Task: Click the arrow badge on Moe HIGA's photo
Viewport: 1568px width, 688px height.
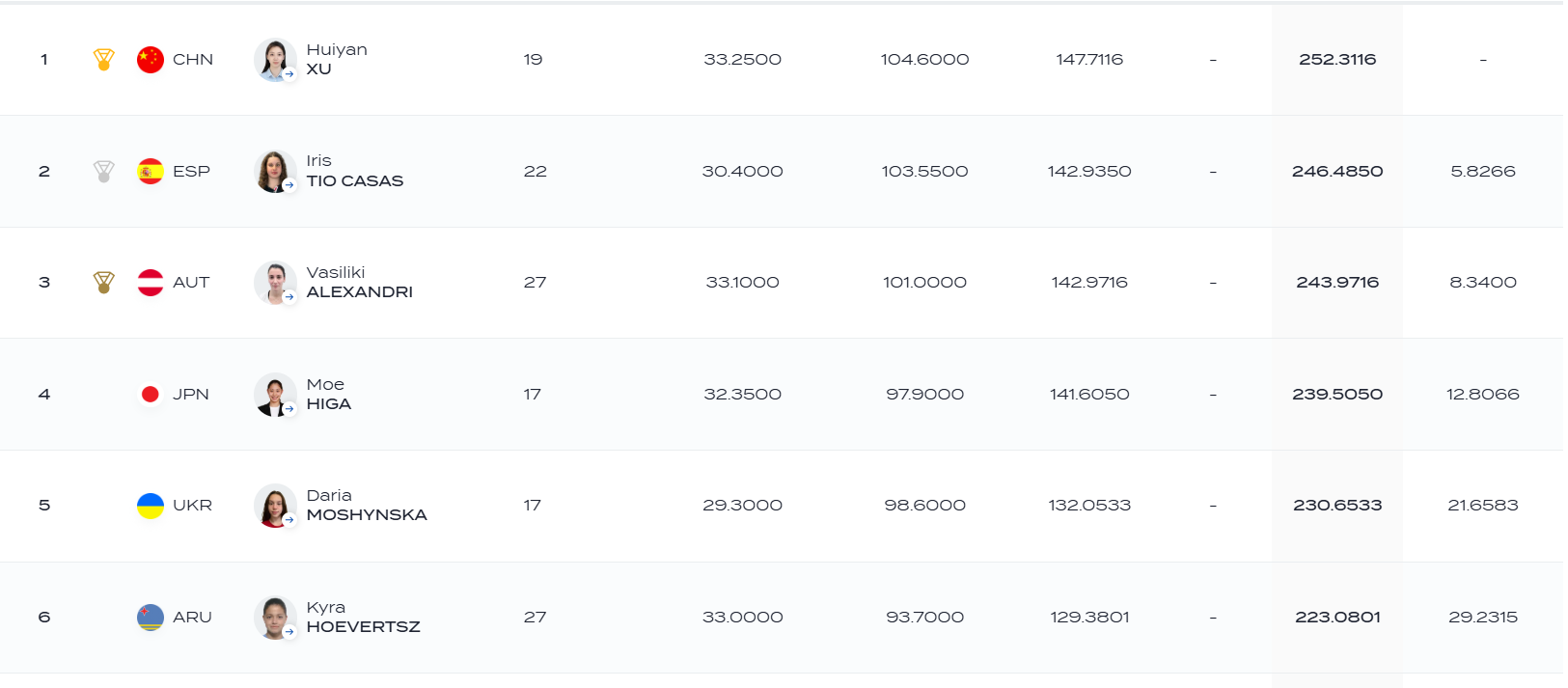Action: tap(289, 409)
